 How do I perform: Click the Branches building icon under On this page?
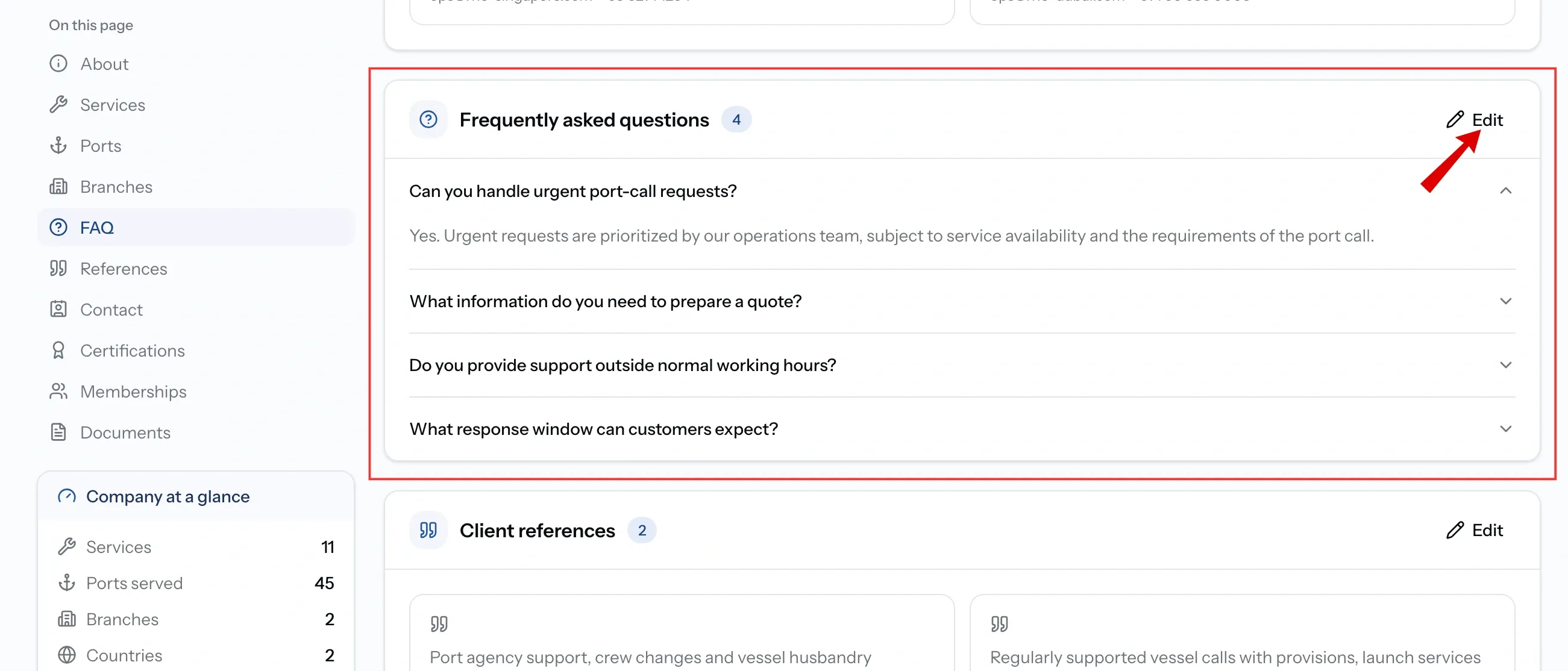tap(58, 186)
